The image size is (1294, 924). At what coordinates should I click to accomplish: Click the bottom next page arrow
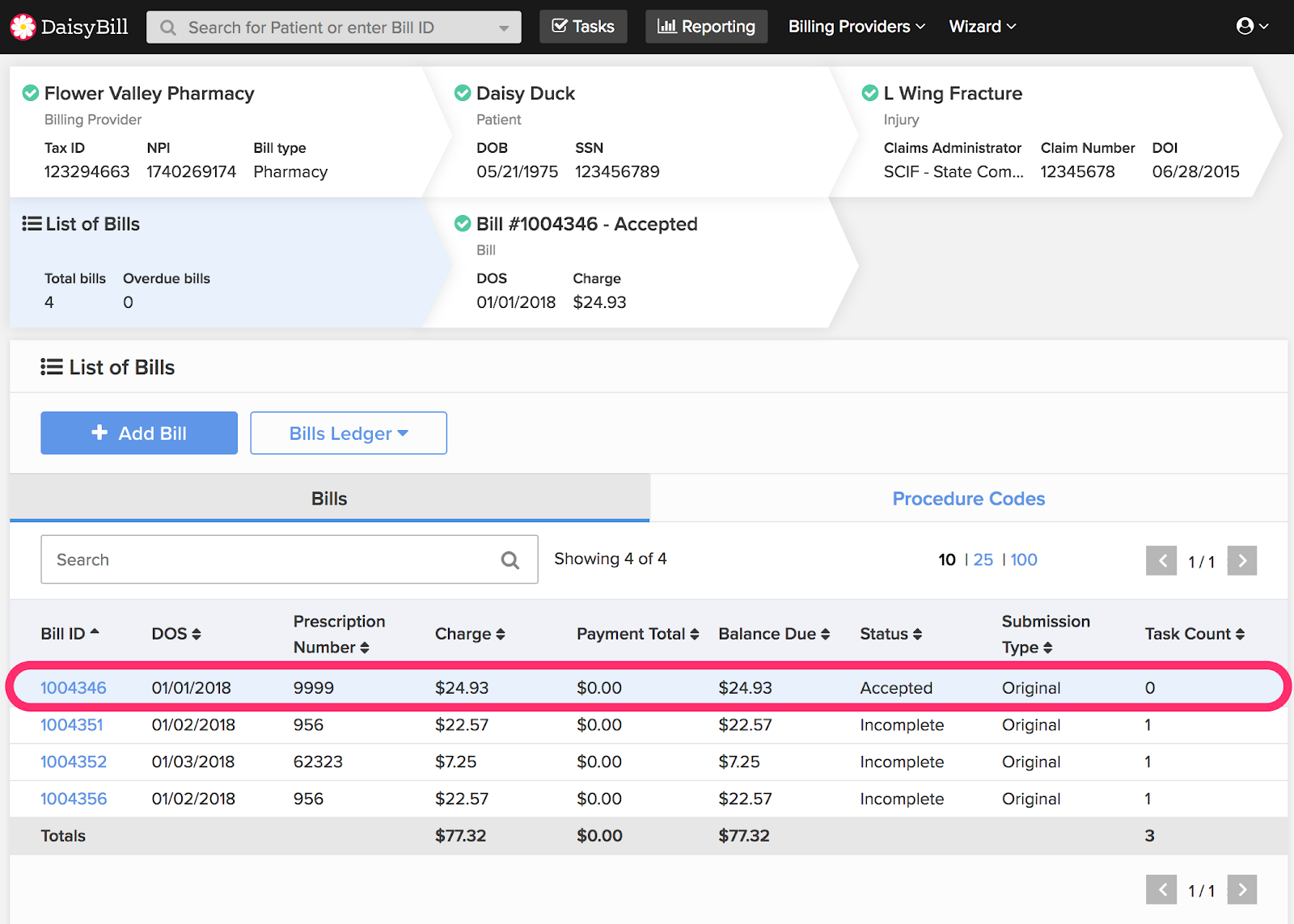[x=1241, y=889]
